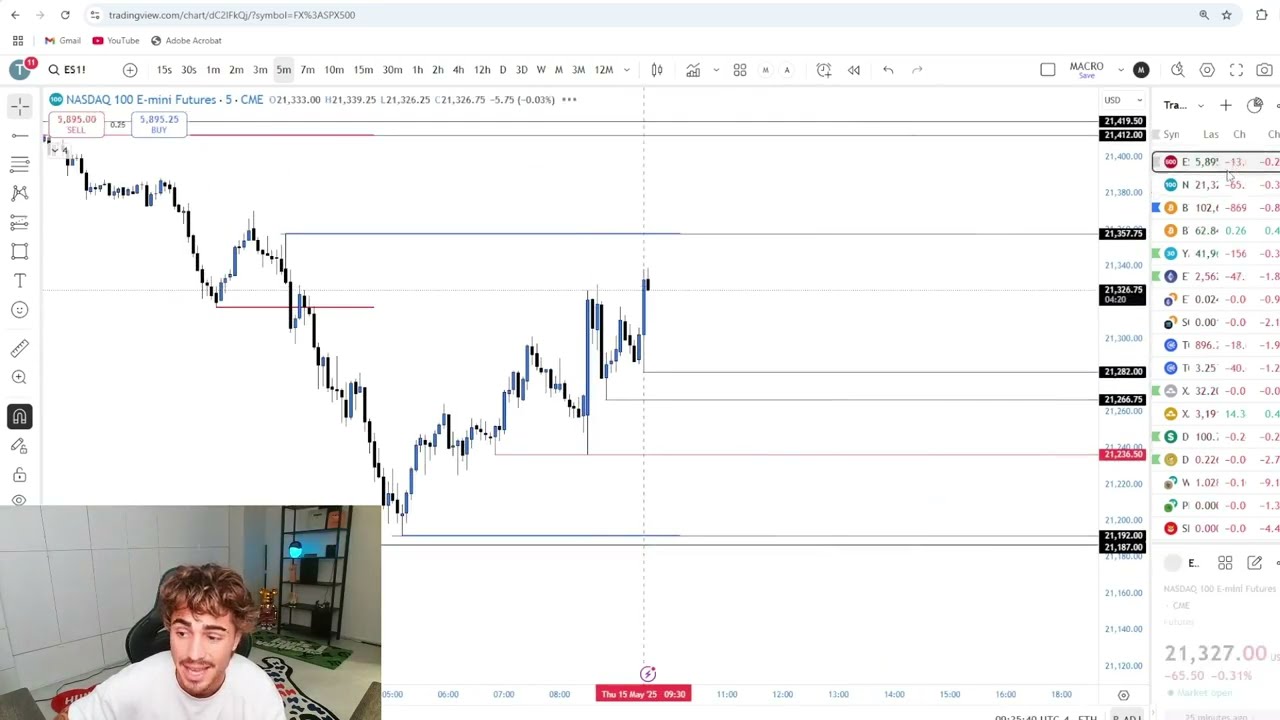Open chart settings hexagon icon
This screenshot has height=720, width=1280.
1207,70
